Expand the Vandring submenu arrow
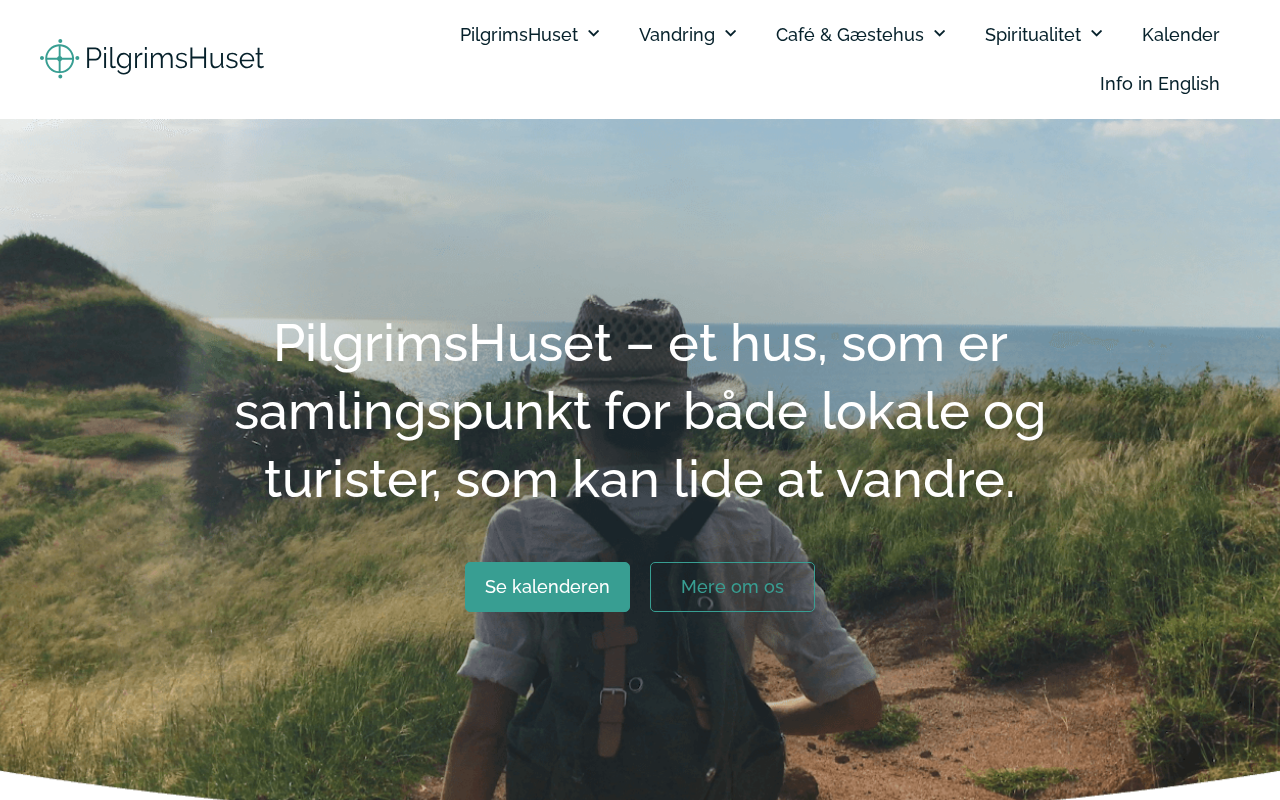The height and width of the screenshot is (800, 1280). click(731, 34)
